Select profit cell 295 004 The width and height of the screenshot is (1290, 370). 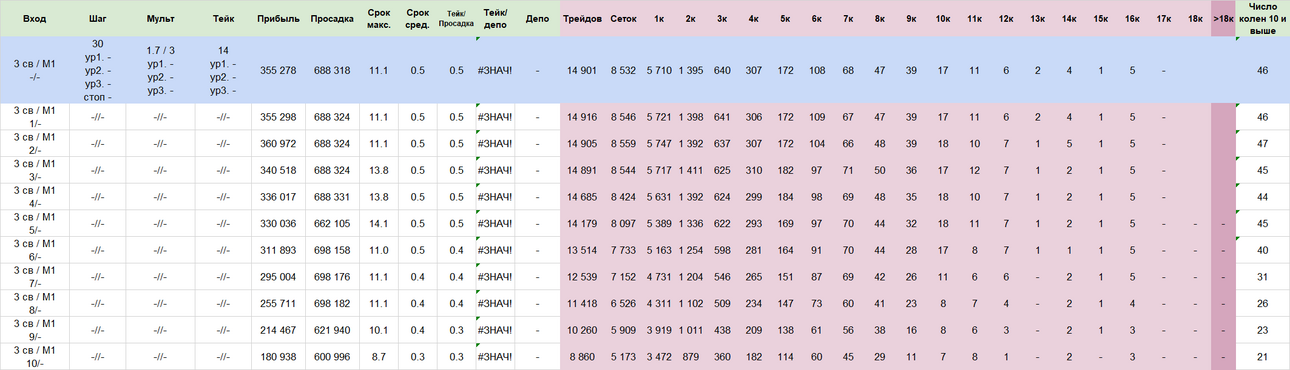277,277
